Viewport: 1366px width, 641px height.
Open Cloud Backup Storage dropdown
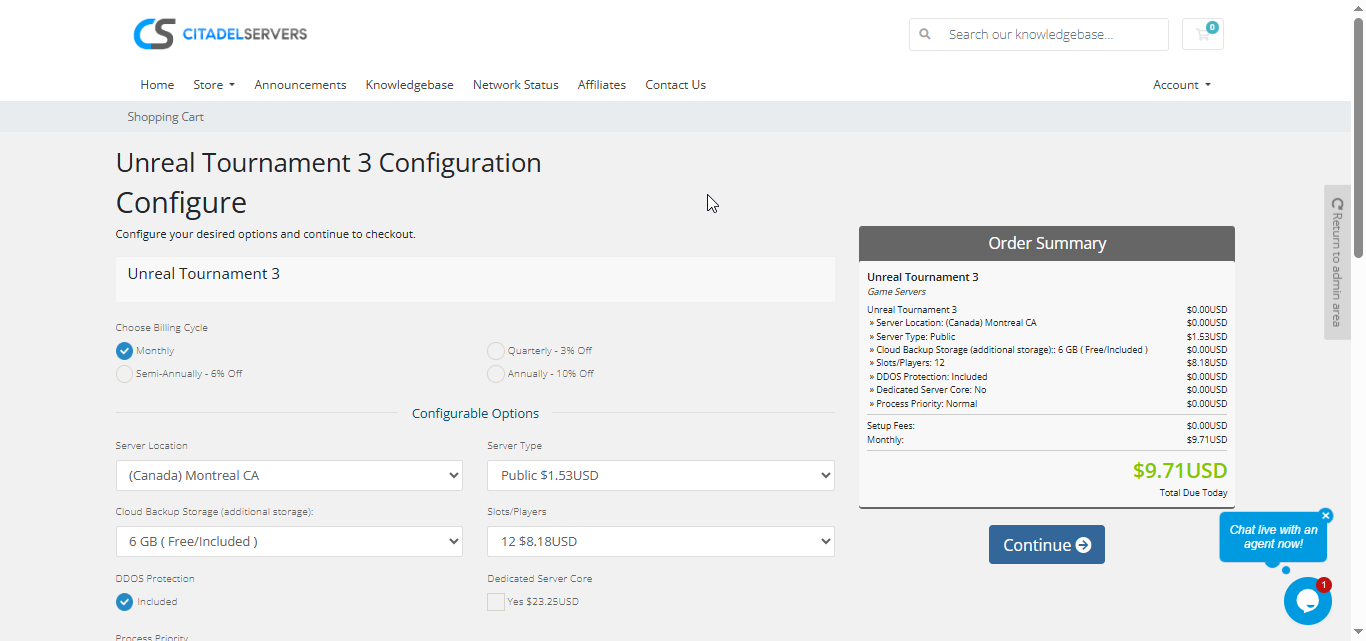[x=289, y=541]
